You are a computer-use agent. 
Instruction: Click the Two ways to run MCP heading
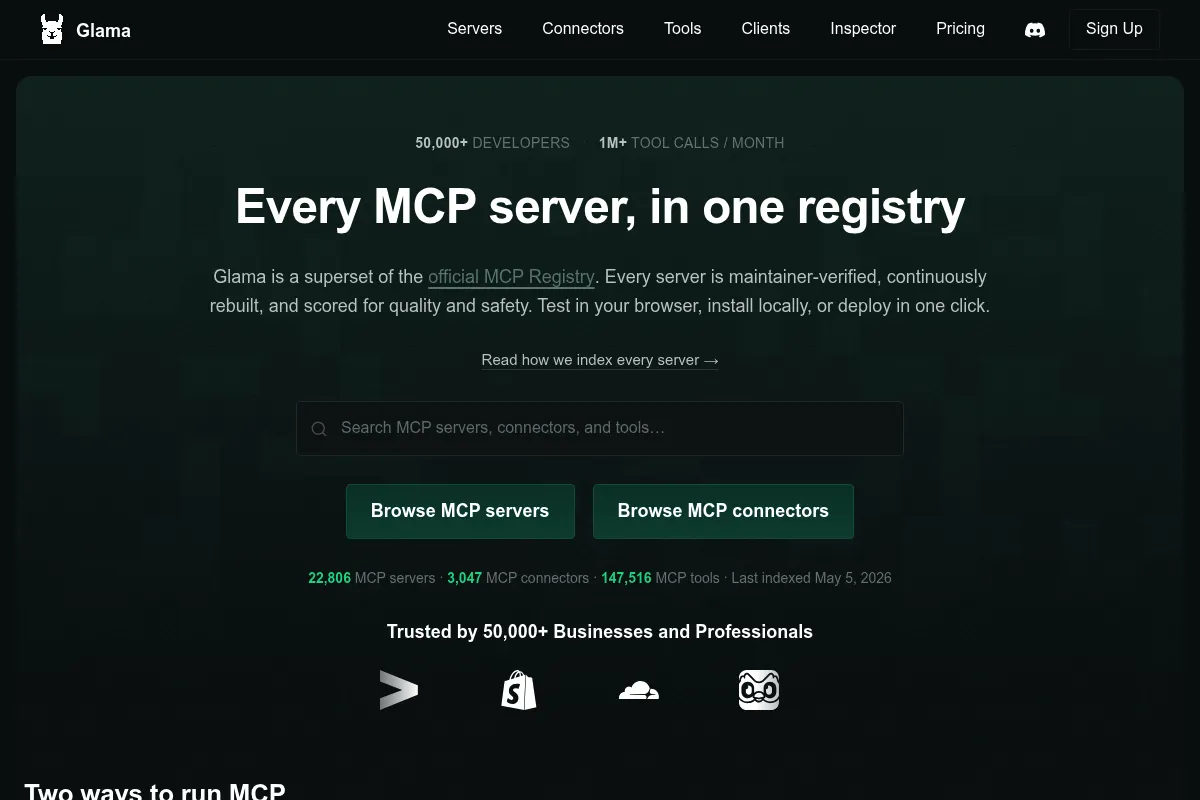coord(155,790)
